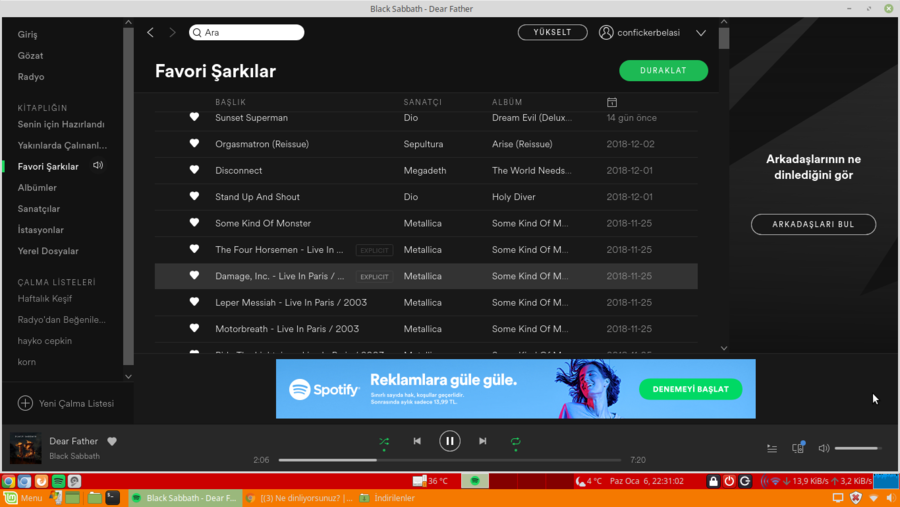Screen dimensions: 900x507
Task: Click the green DURAKLAT button
Action: click(x=663, y=71)
